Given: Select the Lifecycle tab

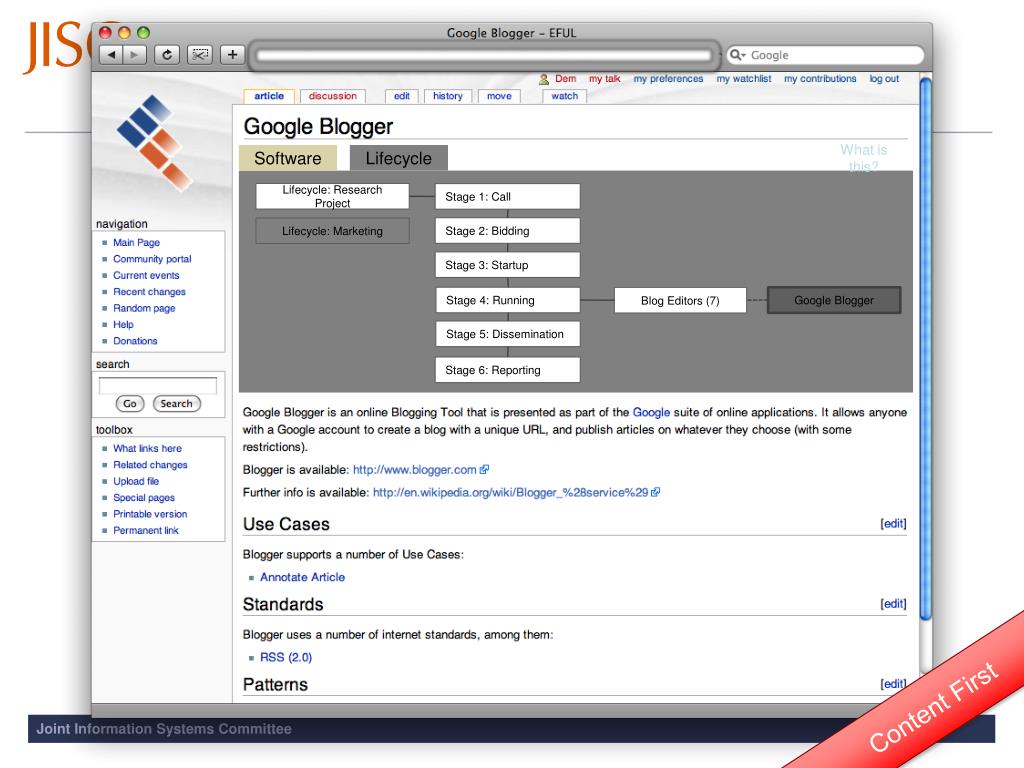Looking at the screenshot, I should tap(398, 158).
